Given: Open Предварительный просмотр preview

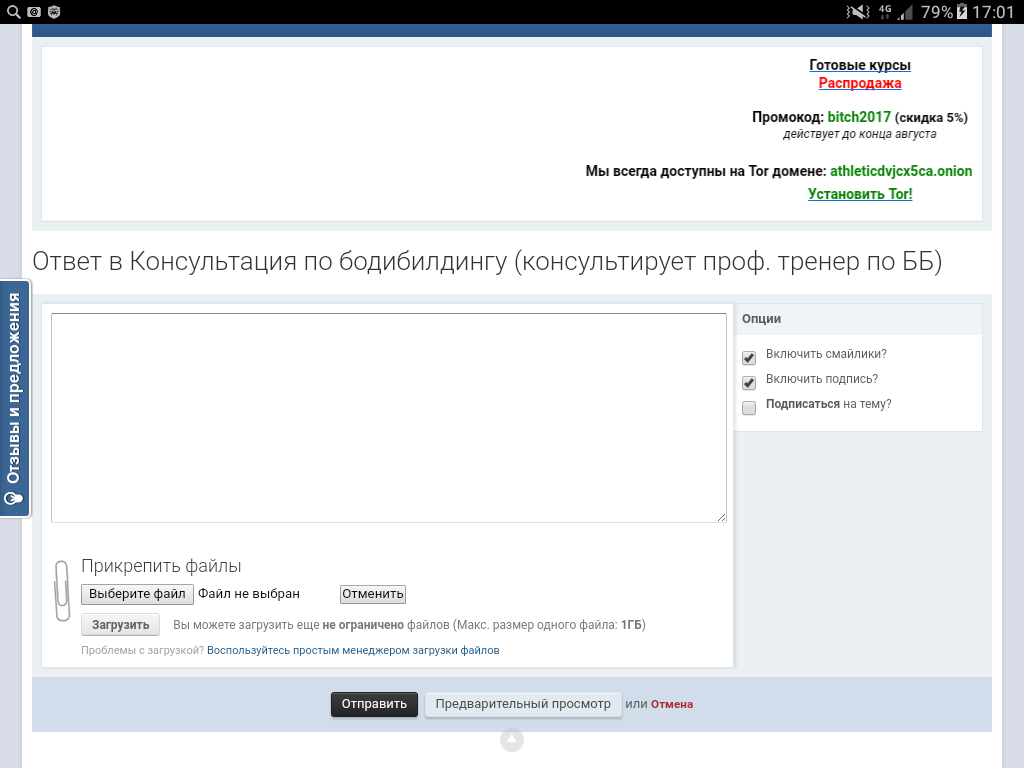Looking at the screenshot, I should (523, 704).
